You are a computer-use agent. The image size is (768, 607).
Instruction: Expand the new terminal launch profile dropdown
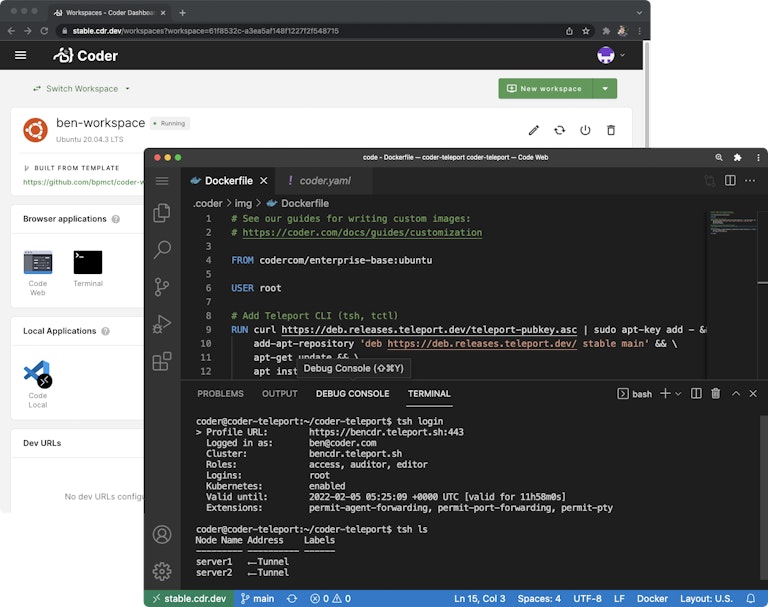(678, 394)
